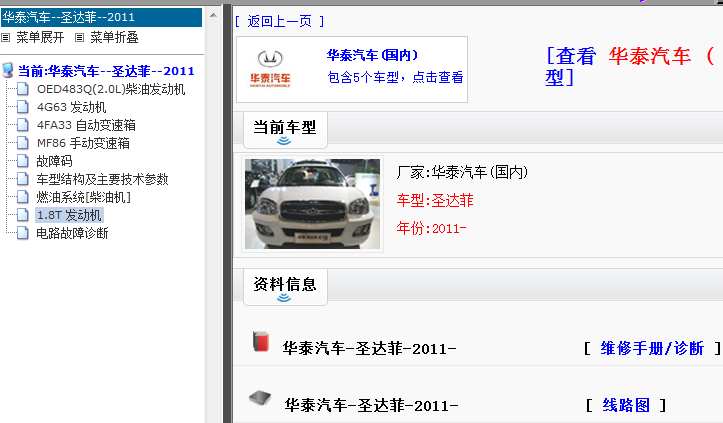Screen dimensions: 723x423
Task: Click the text 厂家:华泰汽车(国内)
Action: [x=462, y=172]
